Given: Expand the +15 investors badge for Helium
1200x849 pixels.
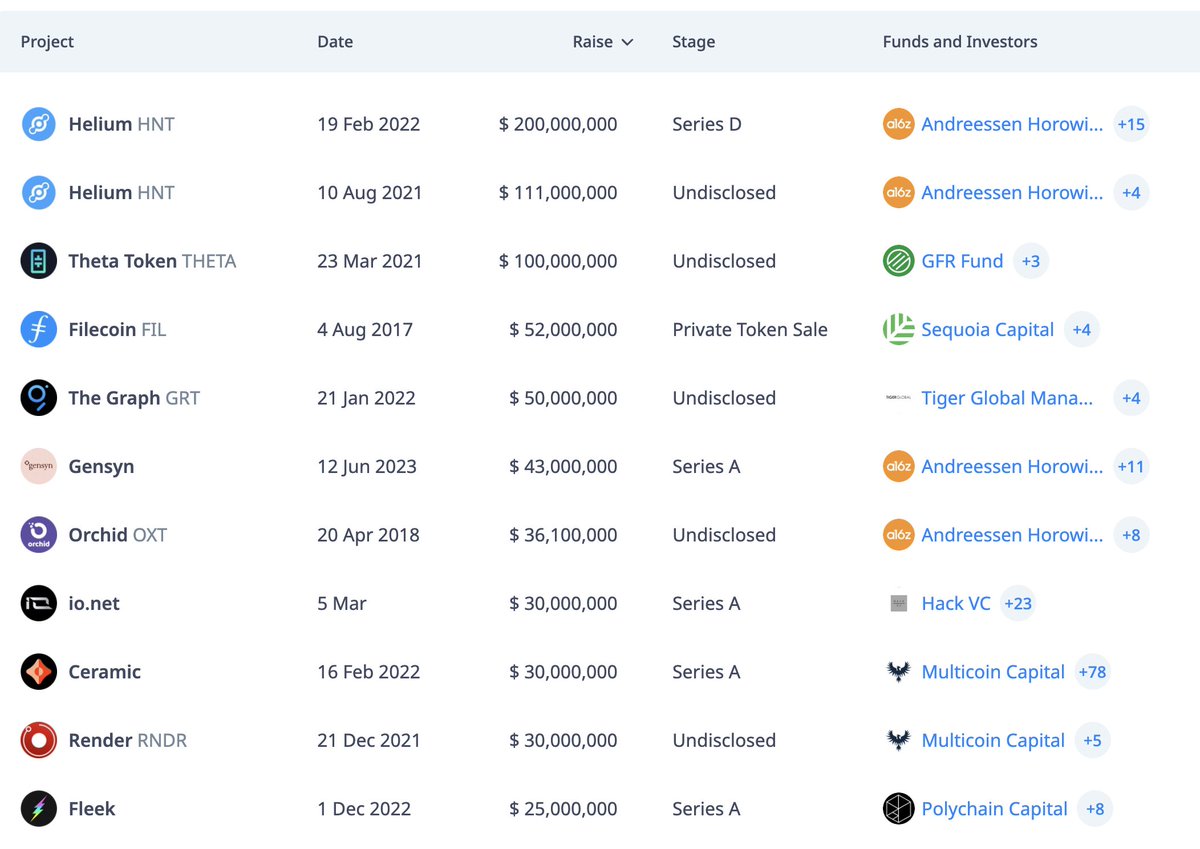Looking at the screenshot, I should click(1131, 124).
